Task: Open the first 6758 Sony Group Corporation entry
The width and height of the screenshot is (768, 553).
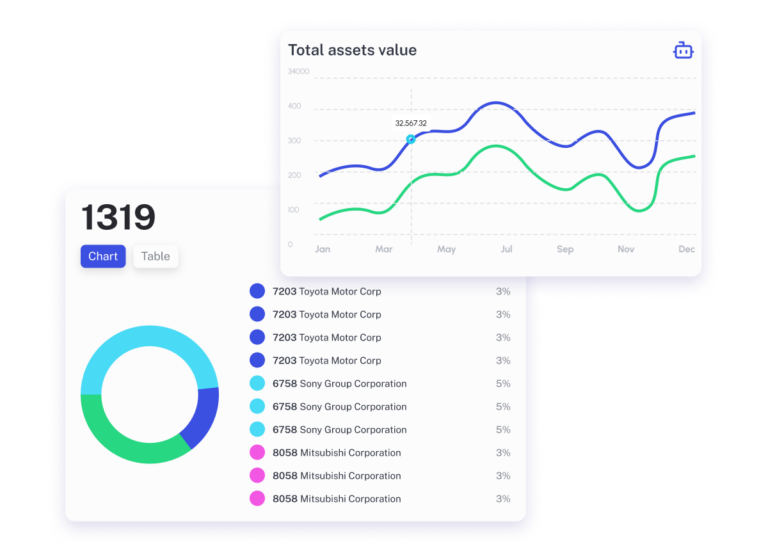Action: pyautogui.click(x=339, y=384)
